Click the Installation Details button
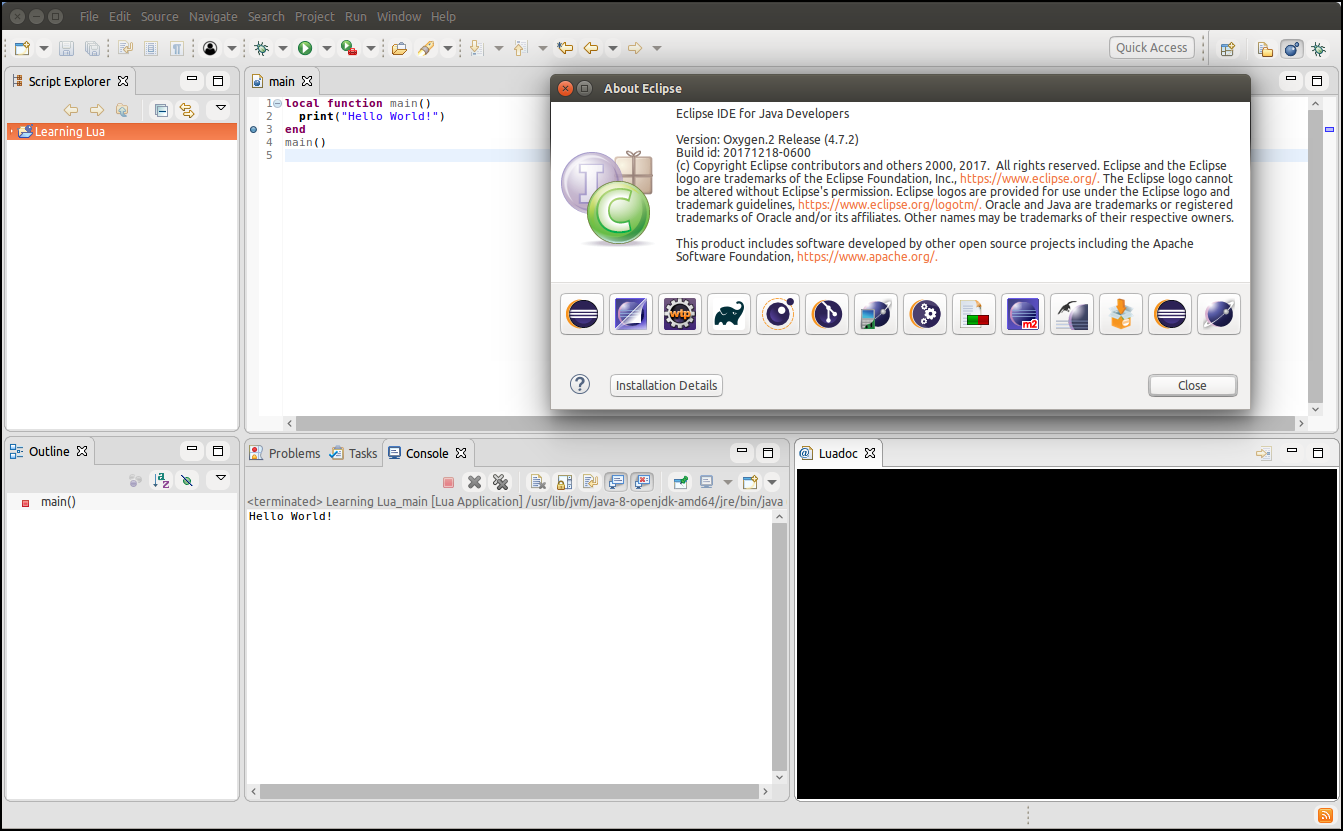The image size is (1343, 831). pos(666,385)
